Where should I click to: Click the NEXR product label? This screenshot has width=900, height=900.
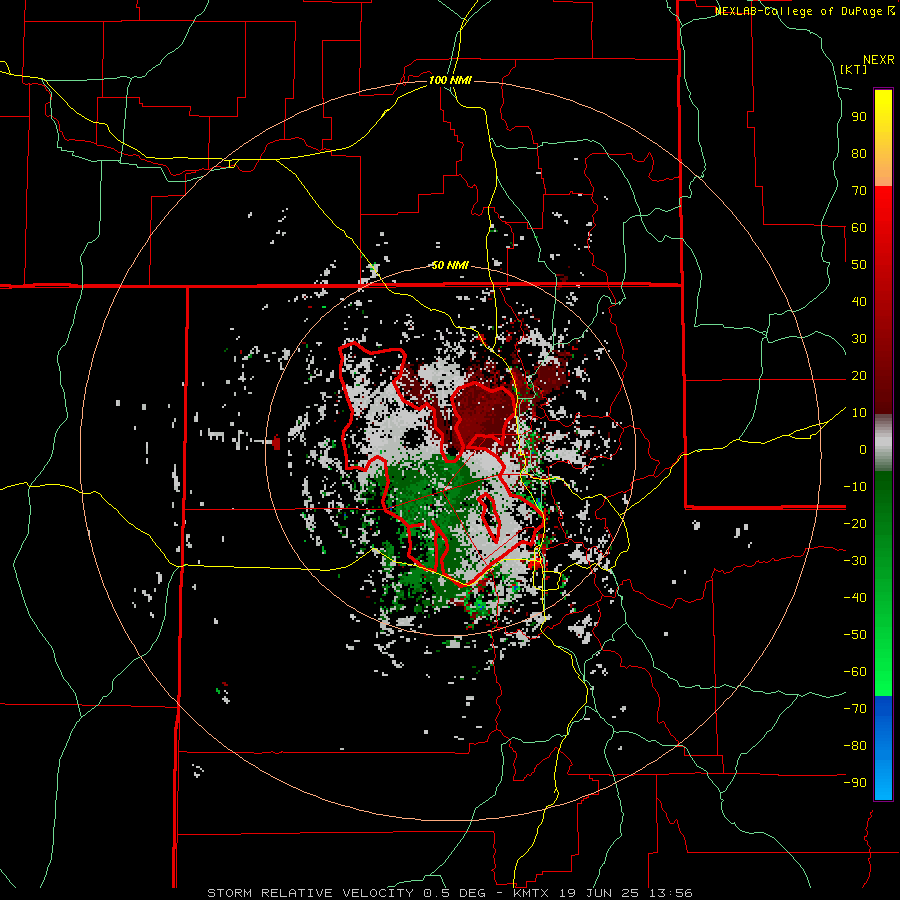click(879, 60)
